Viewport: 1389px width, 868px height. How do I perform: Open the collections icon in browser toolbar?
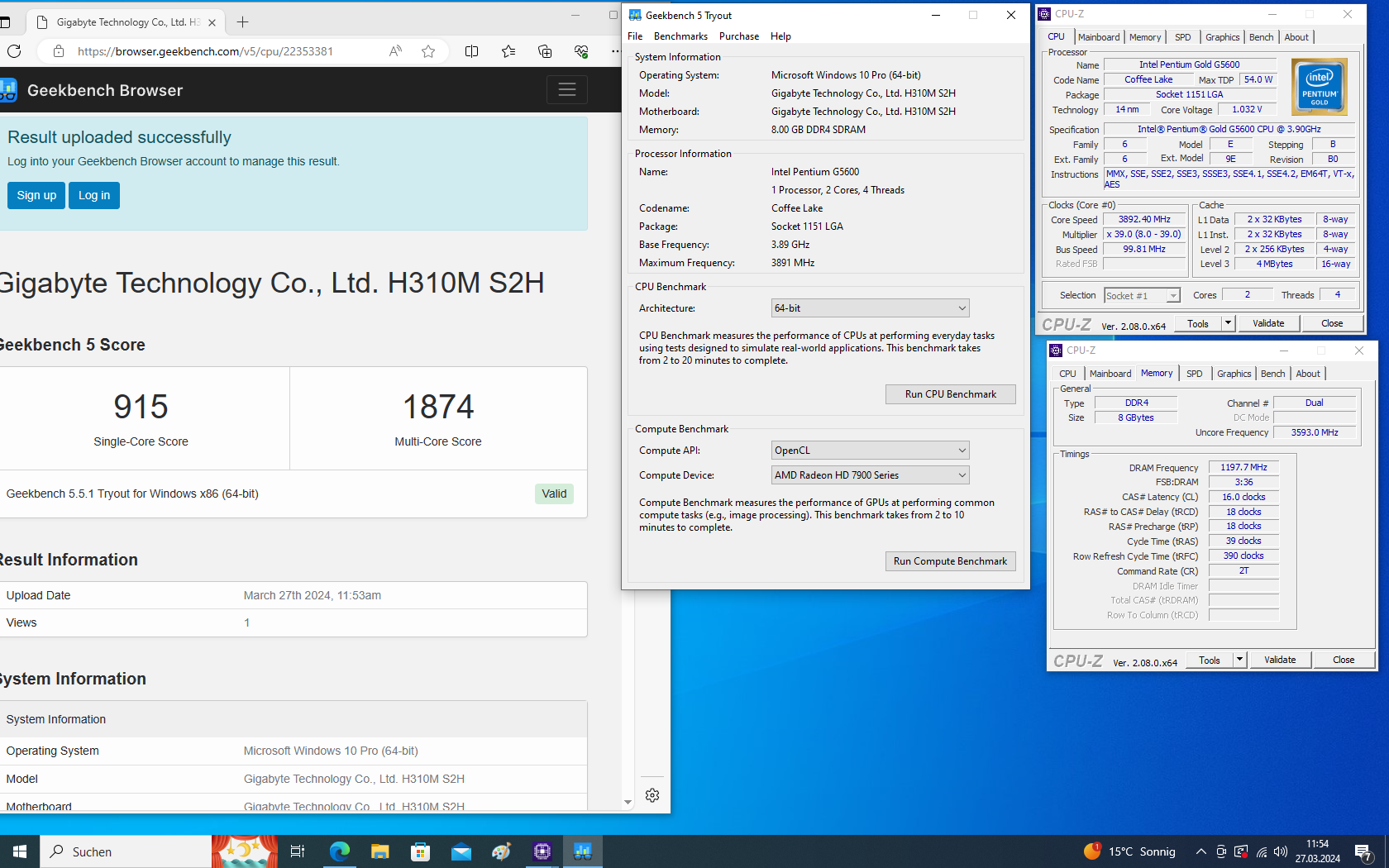tap(545, 51)
